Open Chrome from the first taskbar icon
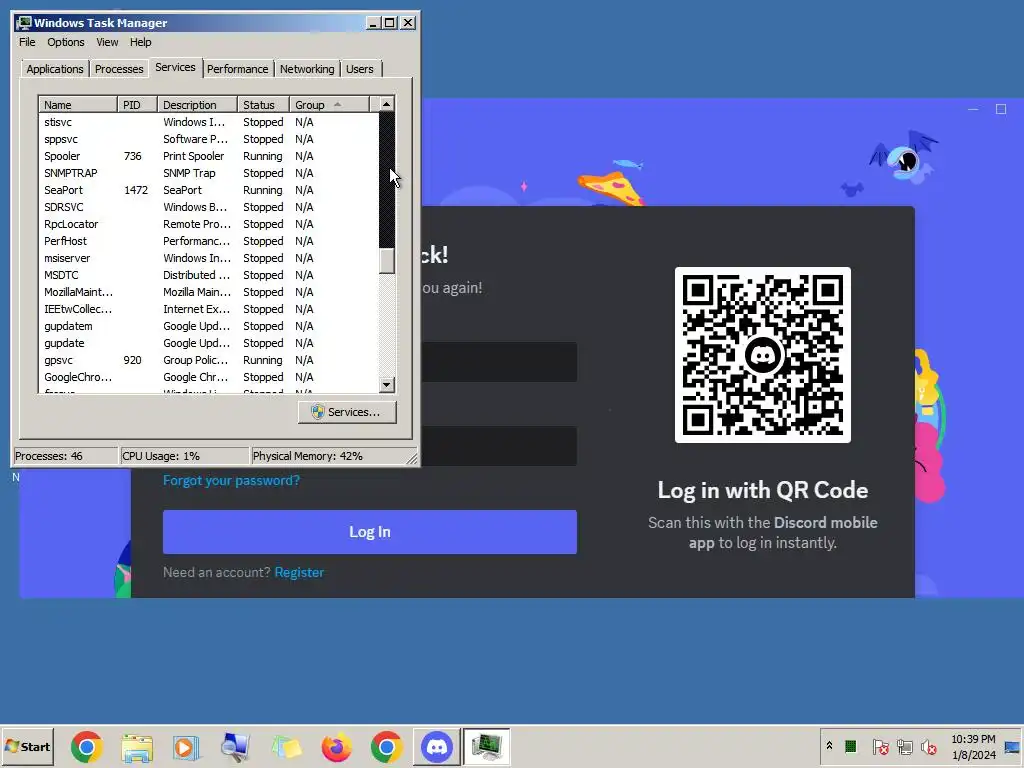This screenshot has width=1024, height=768. tap(87, 746)
